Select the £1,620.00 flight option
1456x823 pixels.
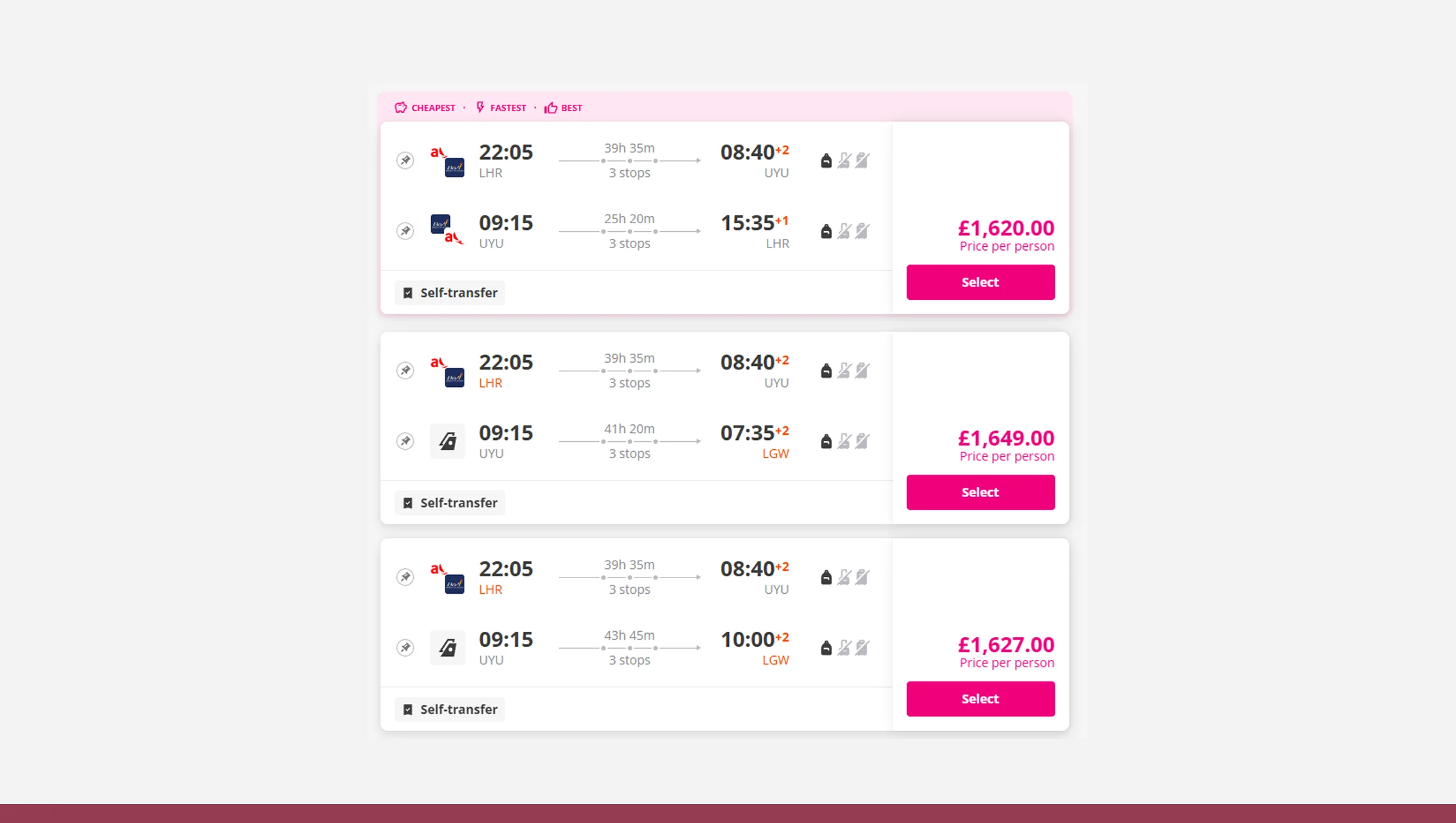click(x=980, y=282)
